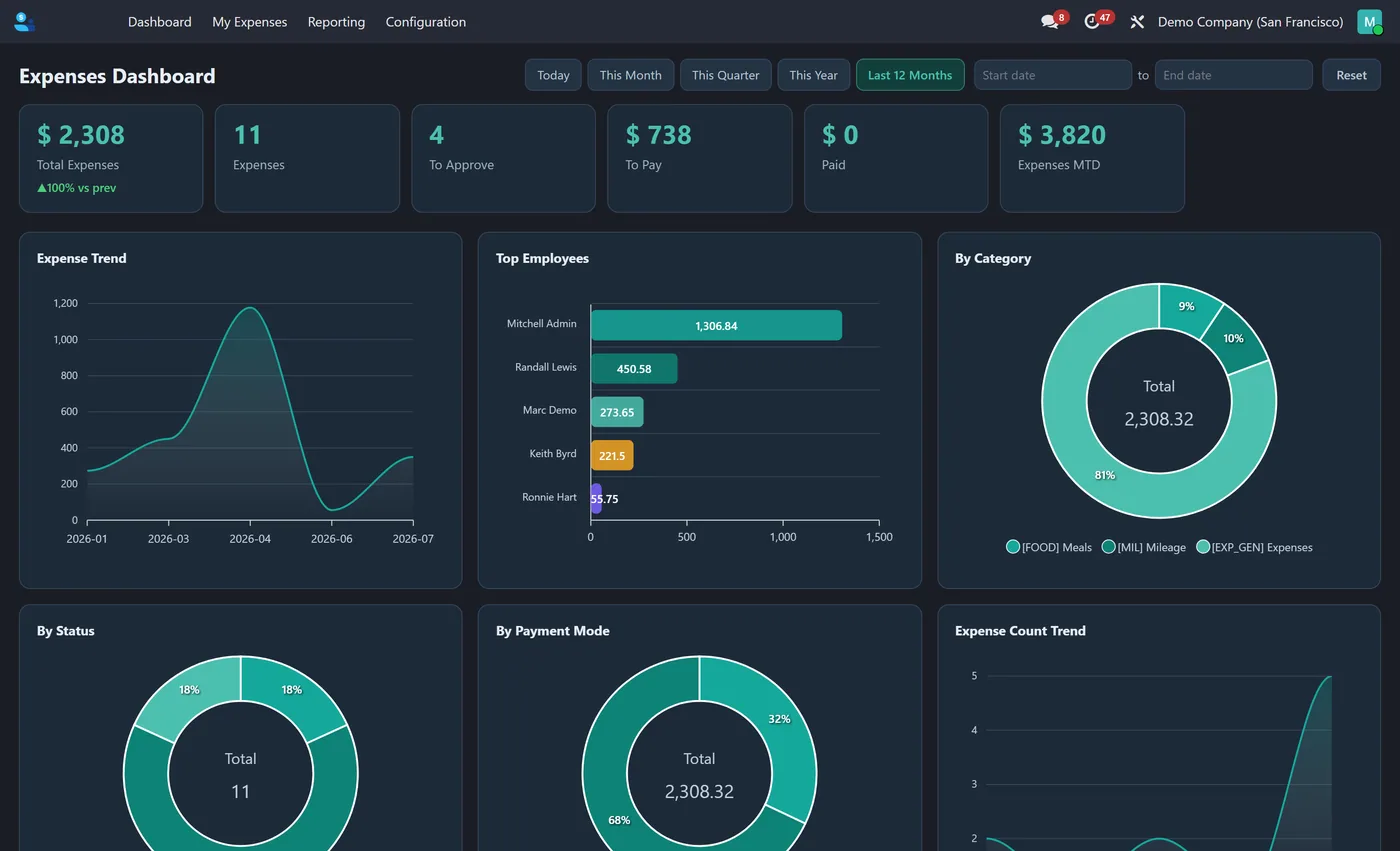Open the To Approve card
Viewport: 1400px width, 851px height.
(x=503, y=158)
